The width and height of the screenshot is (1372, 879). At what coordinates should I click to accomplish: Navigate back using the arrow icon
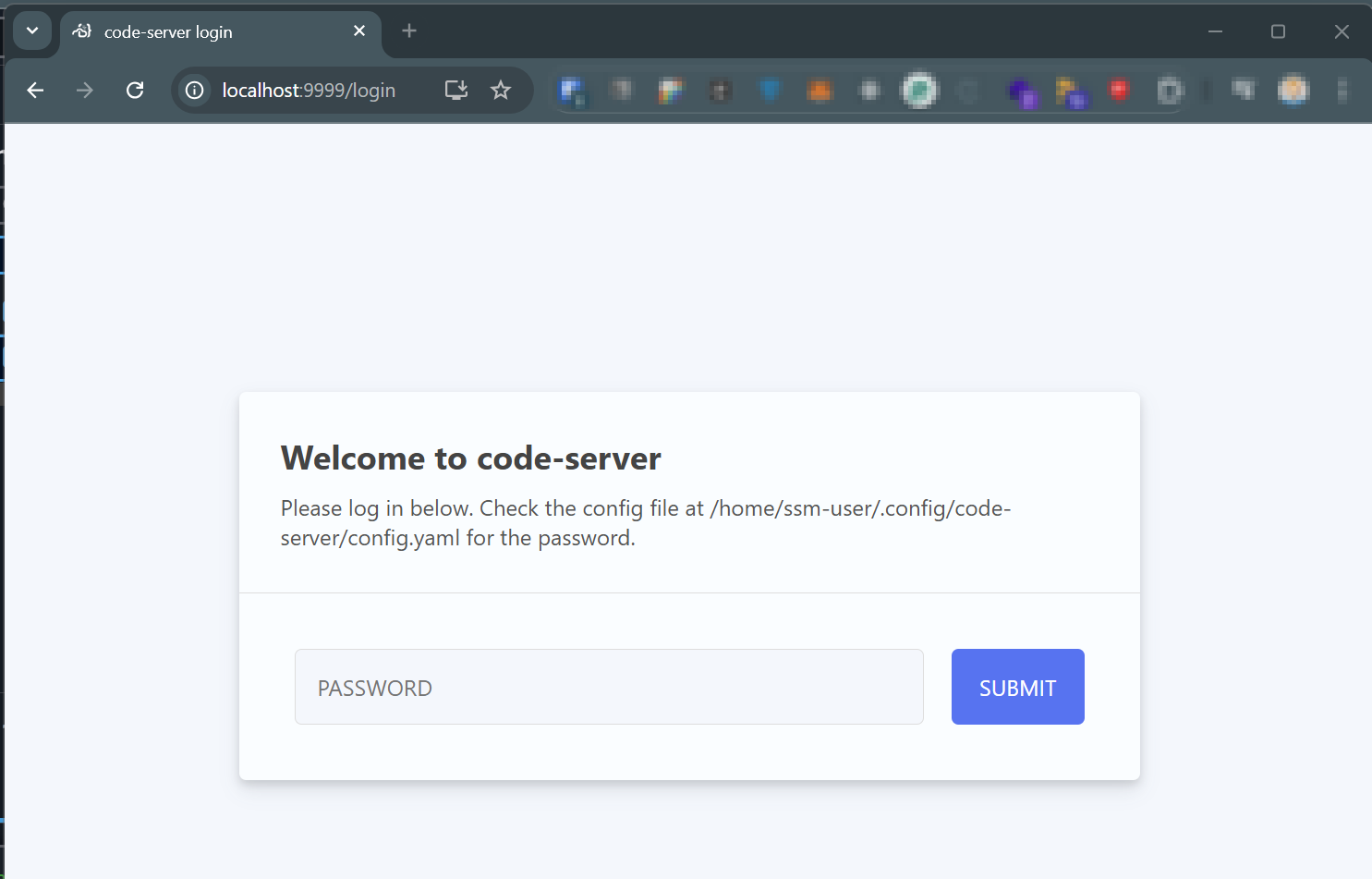tap(35, 90)
